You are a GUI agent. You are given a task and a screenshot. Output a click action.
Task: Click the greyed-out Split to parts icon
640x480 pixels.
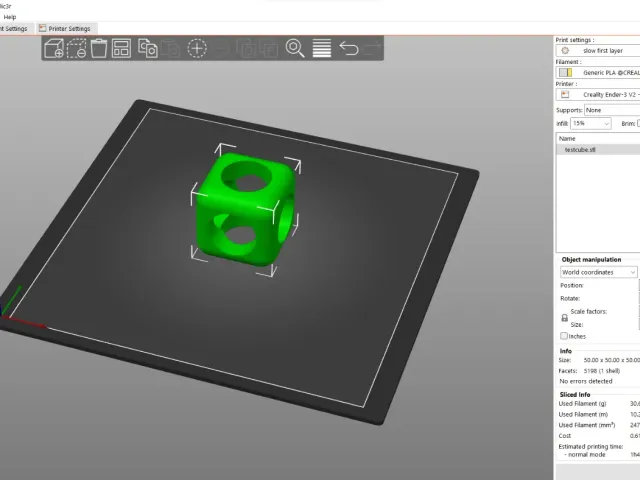coord(269,48)
